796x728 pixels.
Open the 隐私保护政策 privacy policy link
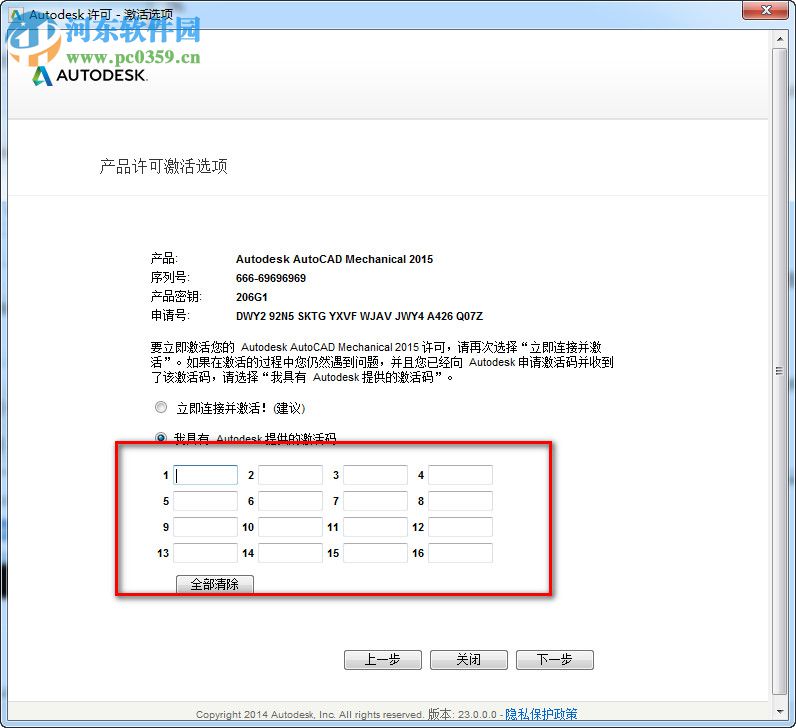tap(541, 714)
